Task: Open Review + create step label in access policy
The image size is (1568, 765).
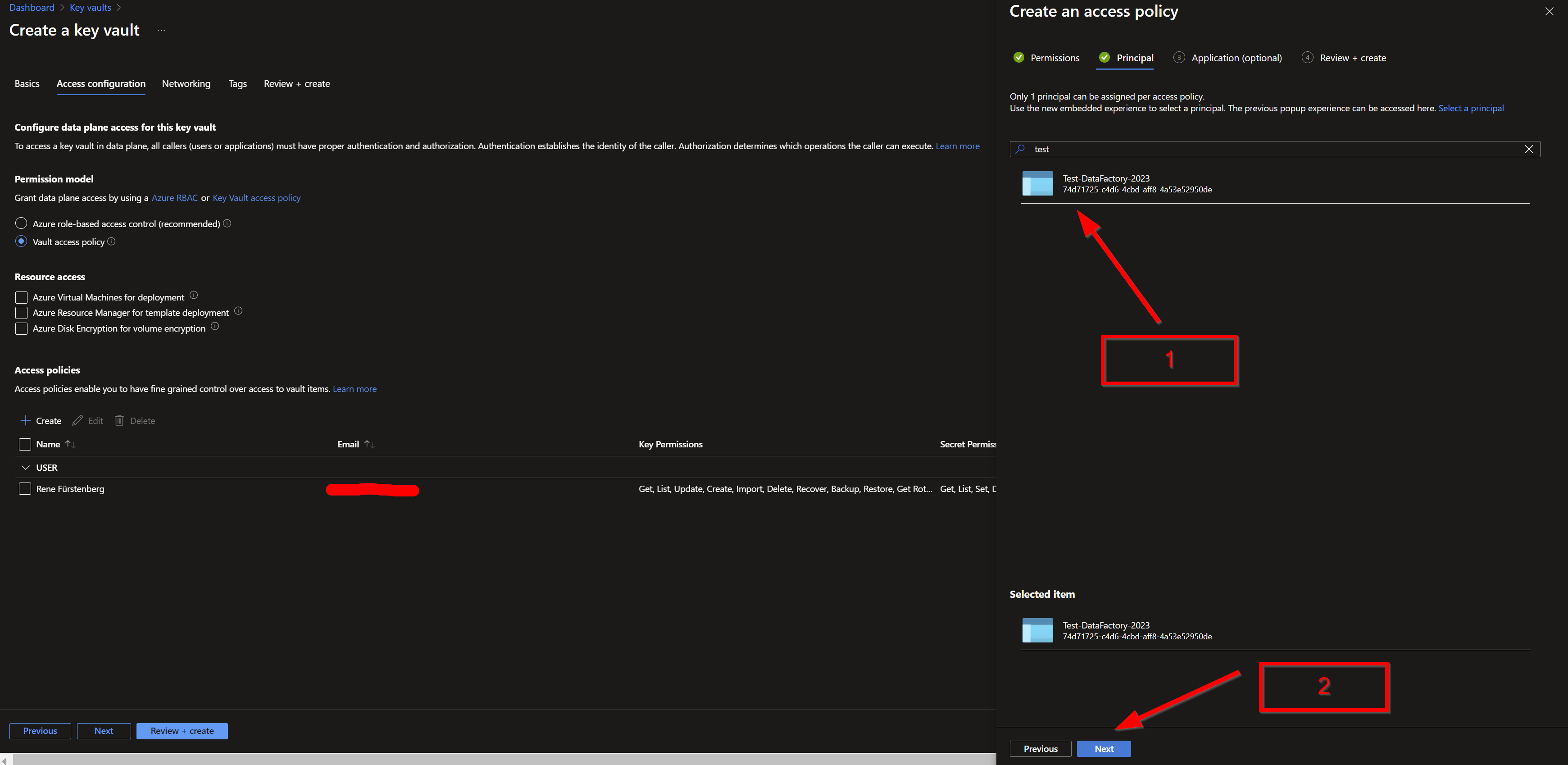Action: [1353, 58]
